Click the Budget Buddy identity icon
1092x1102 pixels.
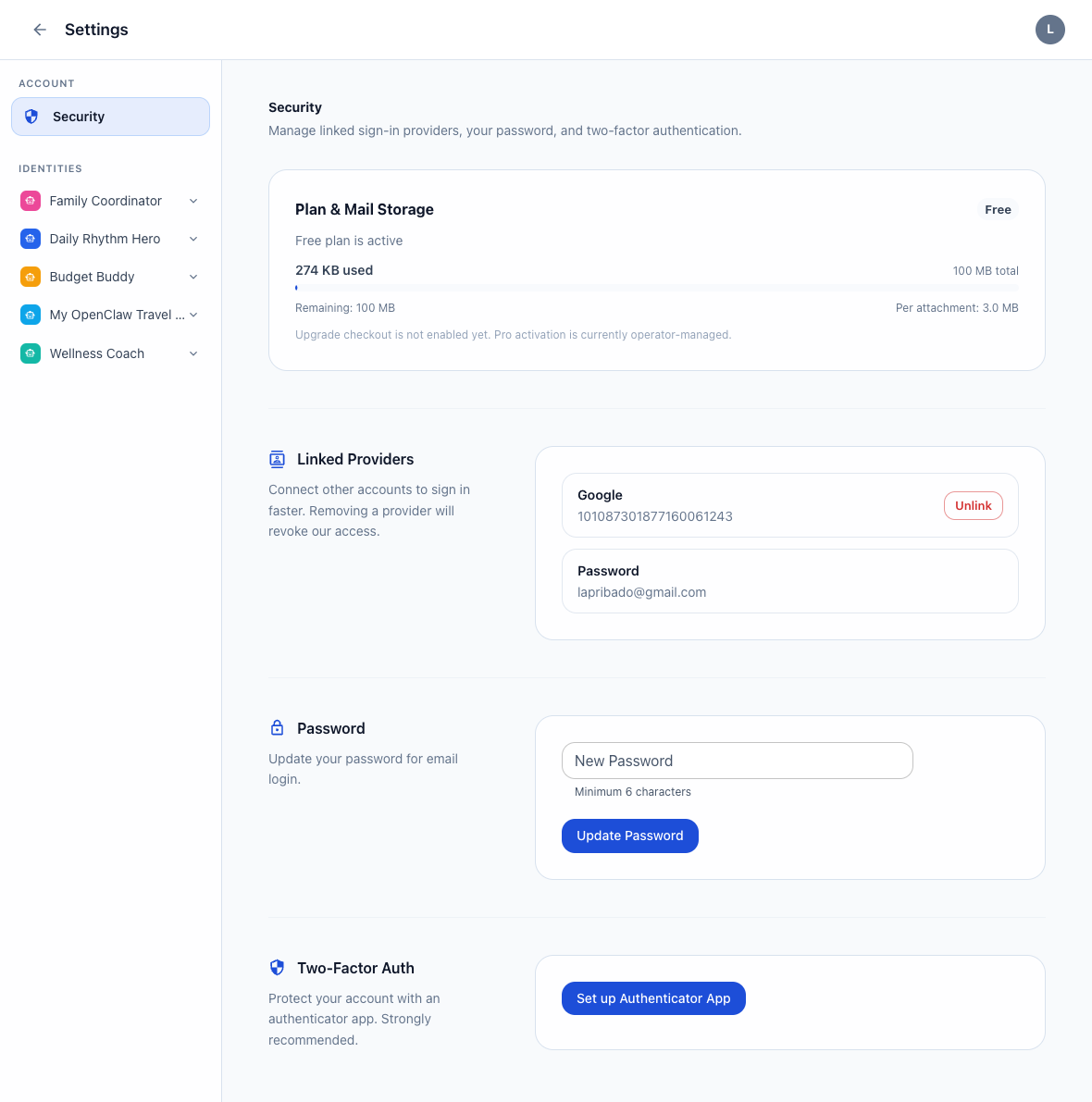click(31, 276)
